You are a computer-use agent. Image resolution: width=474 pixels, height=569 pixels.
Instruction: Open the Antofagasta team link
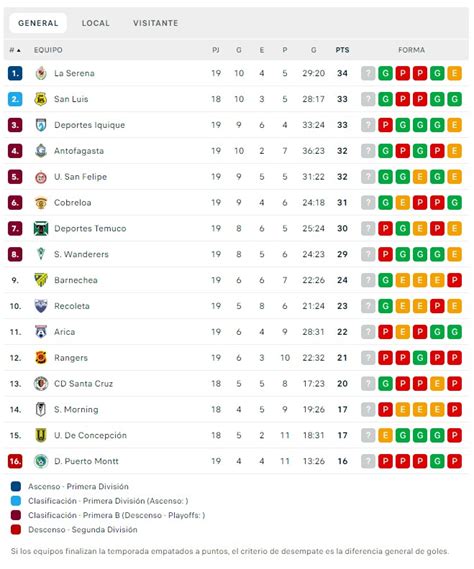pos(79,151)
